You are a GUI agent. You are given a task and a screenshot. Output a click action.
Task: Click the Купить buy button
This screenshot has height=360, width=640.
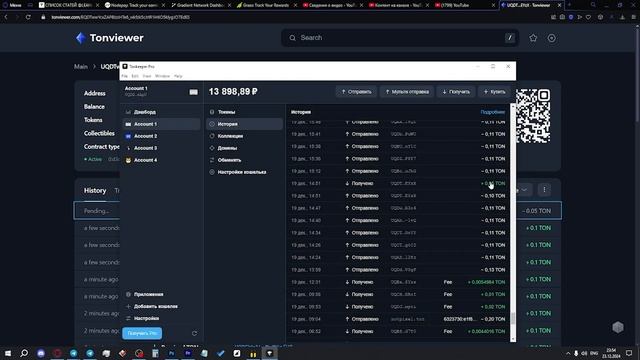point(494,92)
